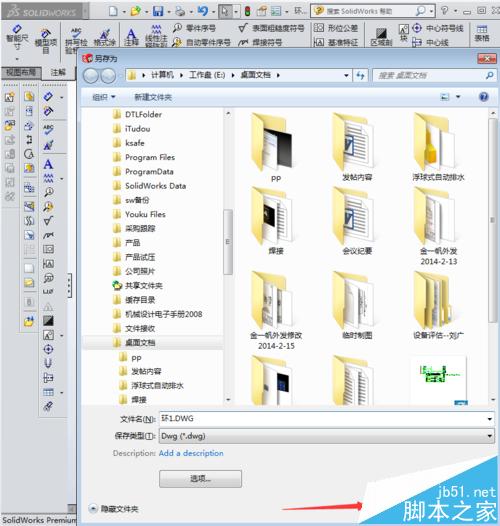Click the Back navigation button in dialog
The height and width of the screenshot is (526, 500).
tap(91, 76)
